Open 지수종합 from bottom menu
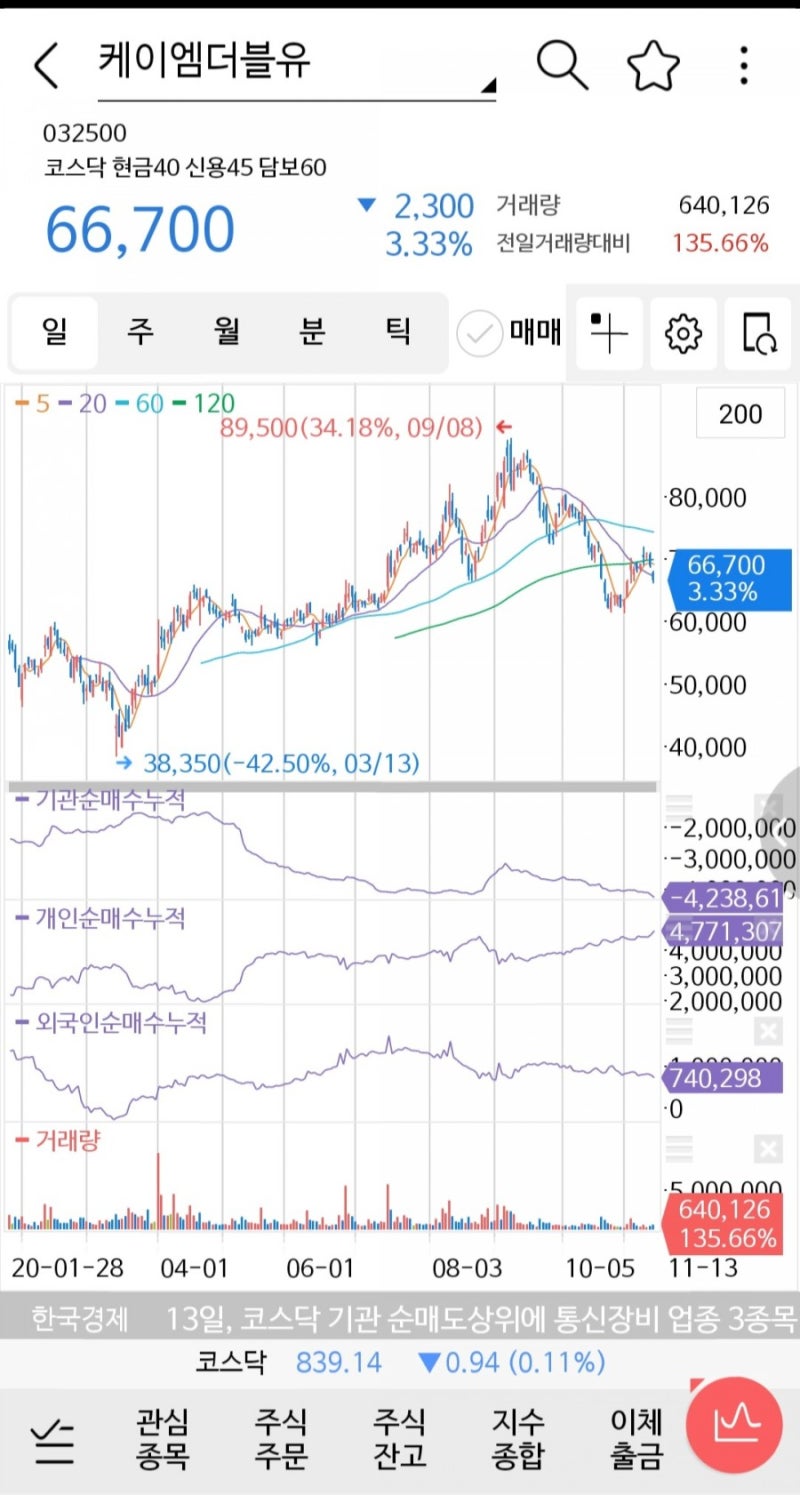 coord(518,1438)
